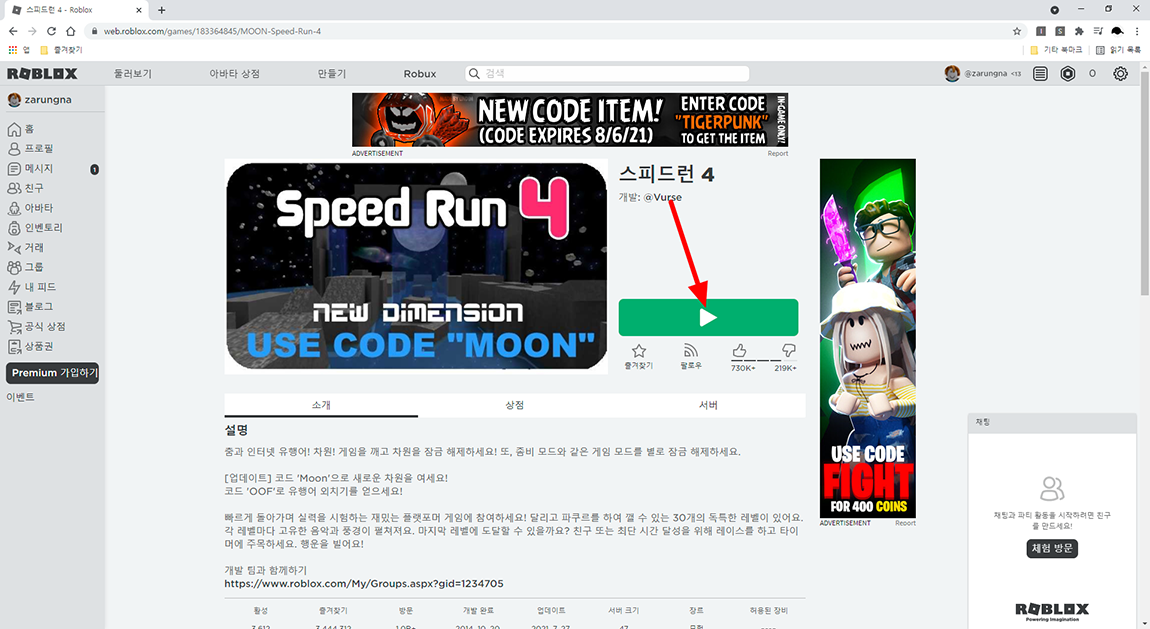This screenshot has height=629, width=1150.
Task: Bookmark this page with the star icon
Action: click(1017, 31)
